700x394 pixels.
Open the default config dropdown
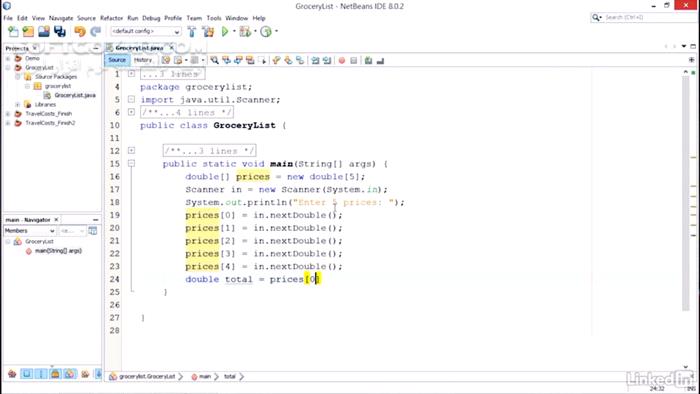(146, 31)
